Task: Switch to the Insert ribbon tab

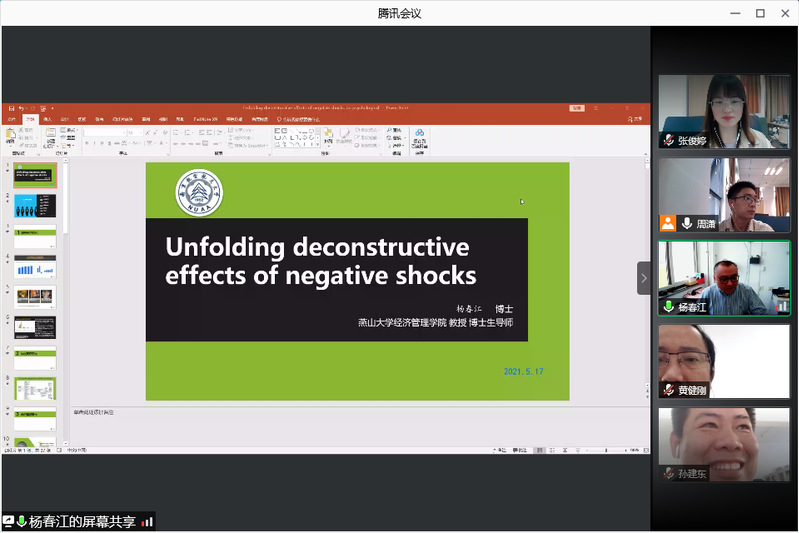Action: (x=47, y=119)
